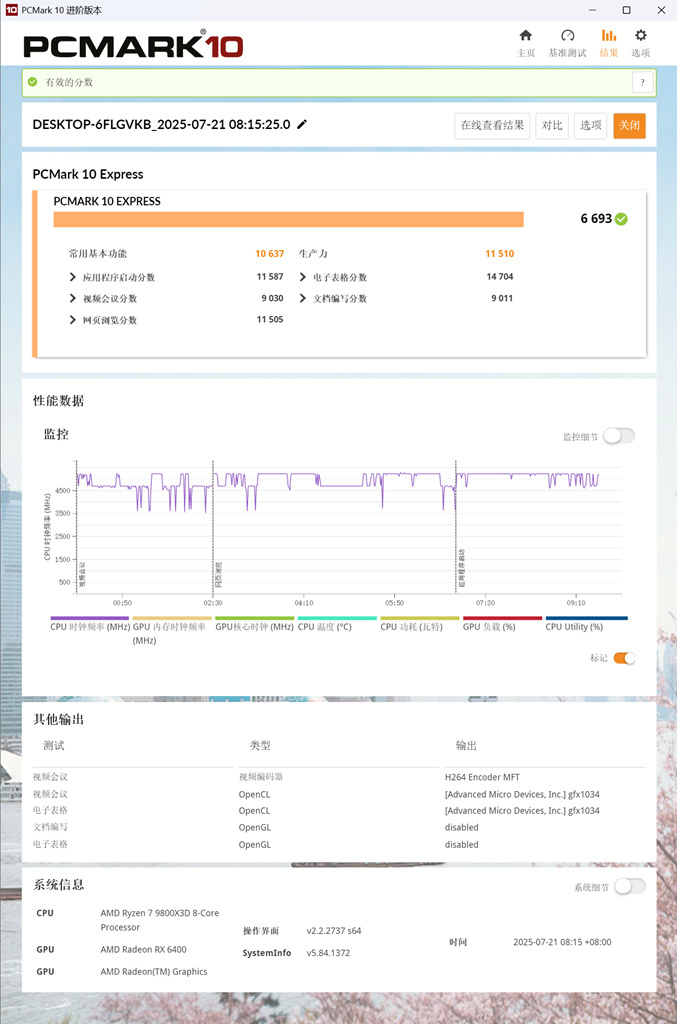Click the 常用基本功能 score 10 637
This screenshot has height=1024, width=677.
pyautogui.click(x=270, y=253)
